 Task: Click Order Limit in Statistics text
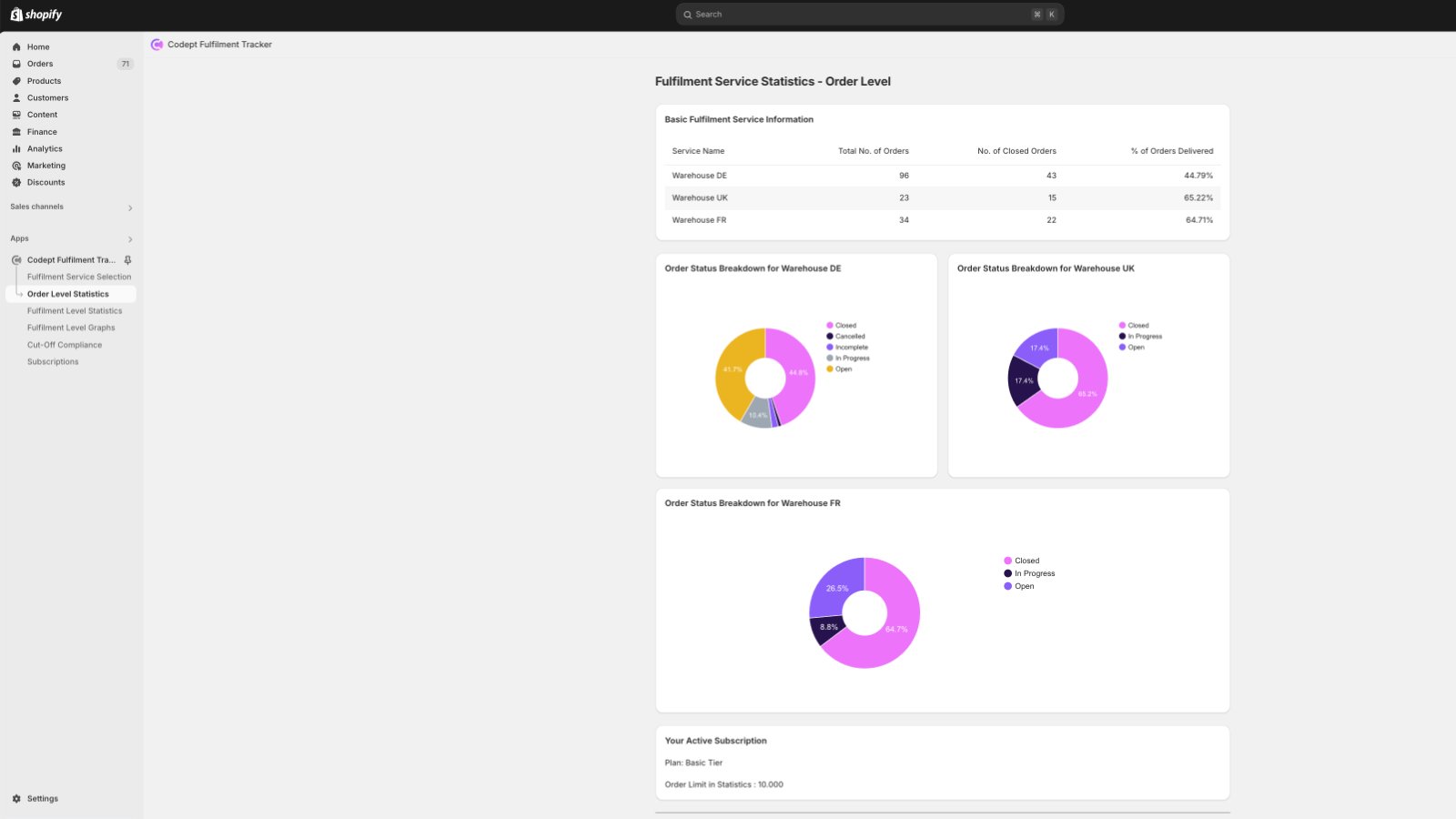pyautogui.click(x=723, y=785)
